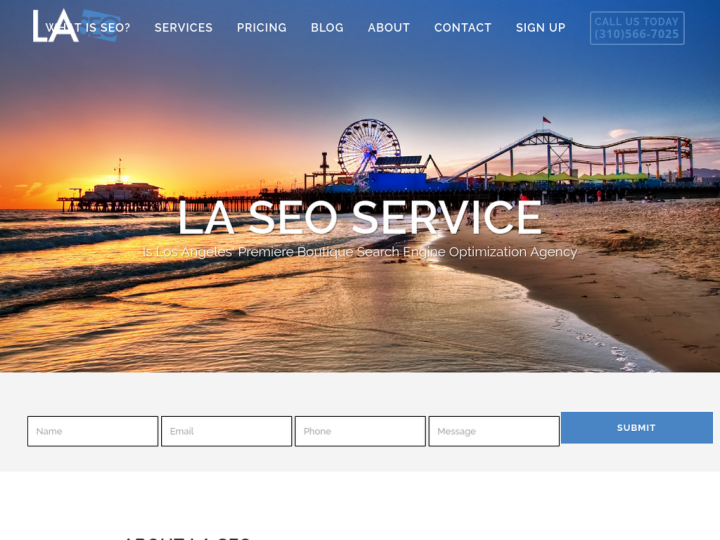Click into the Name input field
This screenshot has width=720, height=540.
[x=93, y=431]
